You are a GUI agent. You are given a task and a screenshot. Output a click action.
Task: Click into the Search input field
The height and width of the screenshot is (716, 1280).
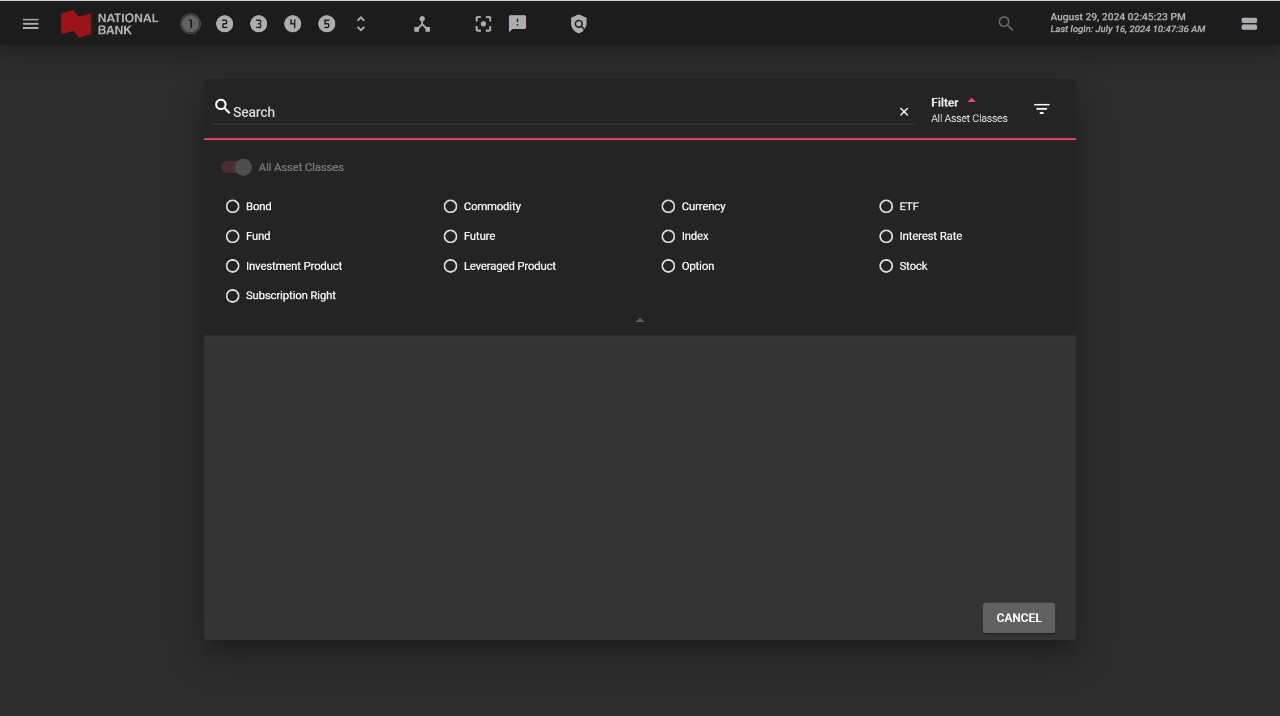(x=563, y=112)
